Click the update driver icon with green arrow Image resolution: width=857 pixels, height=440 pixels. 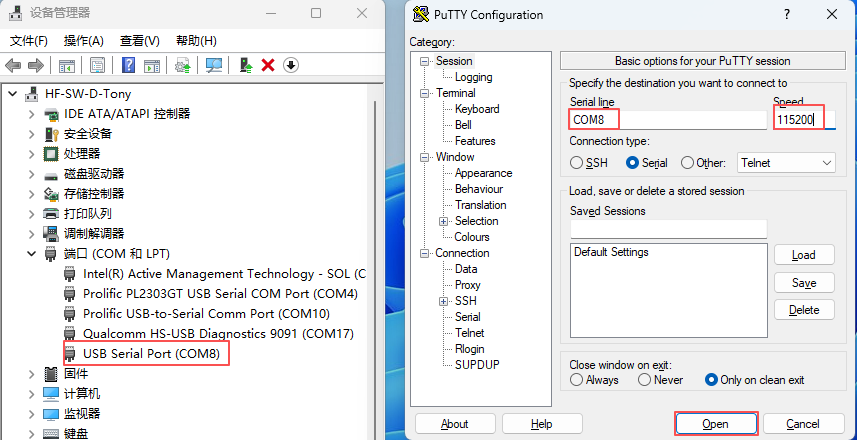(245, 65)
